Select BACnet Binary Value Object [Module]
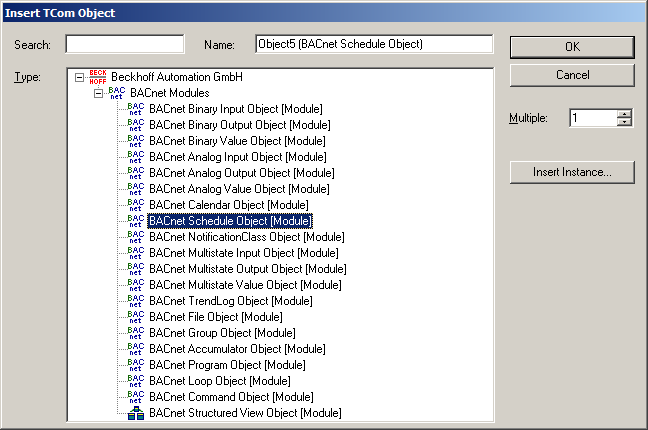The image size is (648, 430). coord(237,141)
